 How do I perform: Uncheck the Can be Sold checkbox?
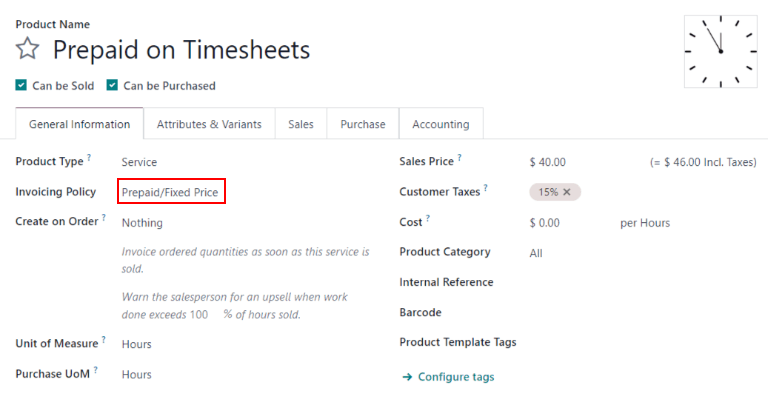click(21, 86)
